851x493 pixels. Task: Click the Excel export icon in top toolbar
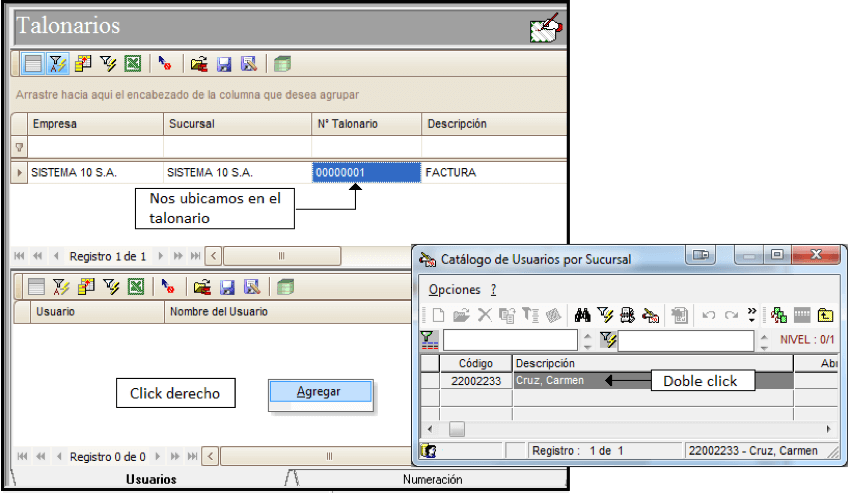click(133, 64)
